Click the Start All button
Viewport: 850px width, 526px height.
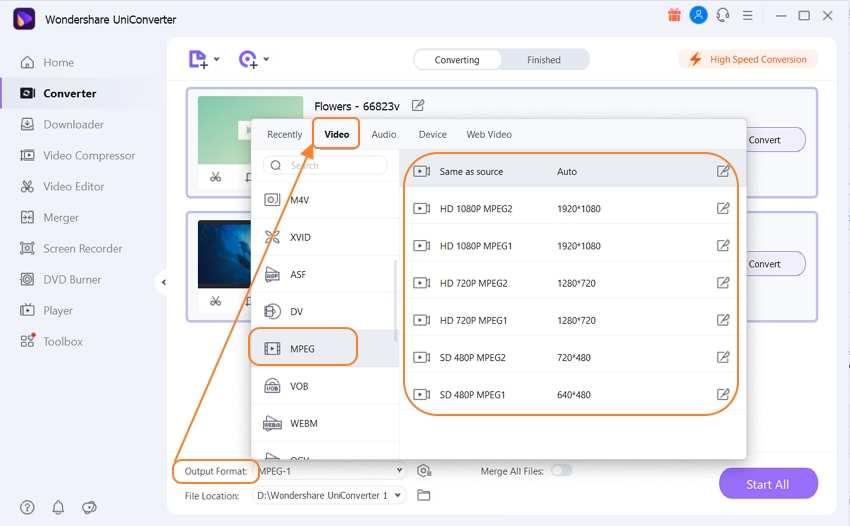coord(768,484)
